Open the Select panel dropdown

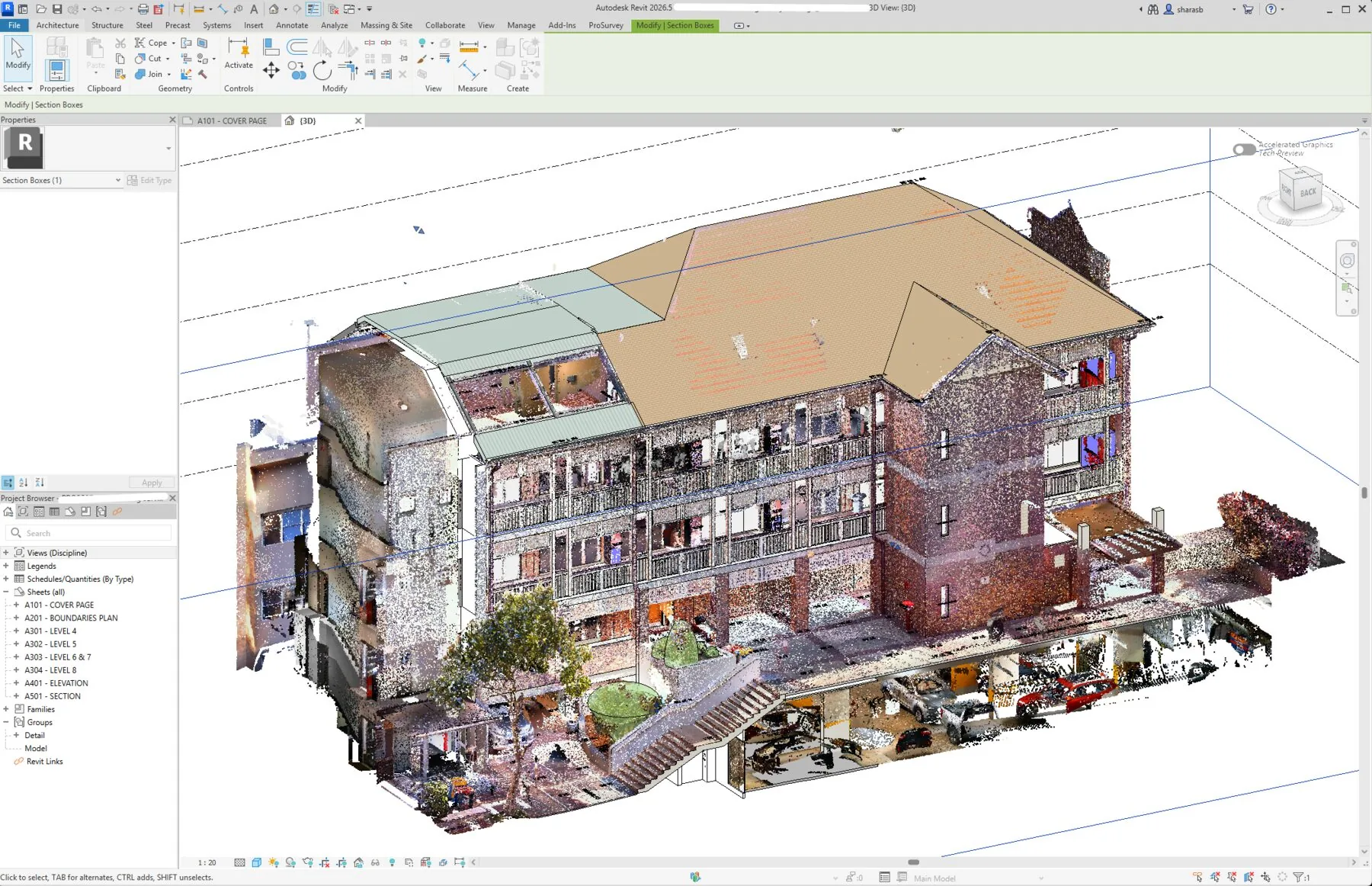(18, 88)
